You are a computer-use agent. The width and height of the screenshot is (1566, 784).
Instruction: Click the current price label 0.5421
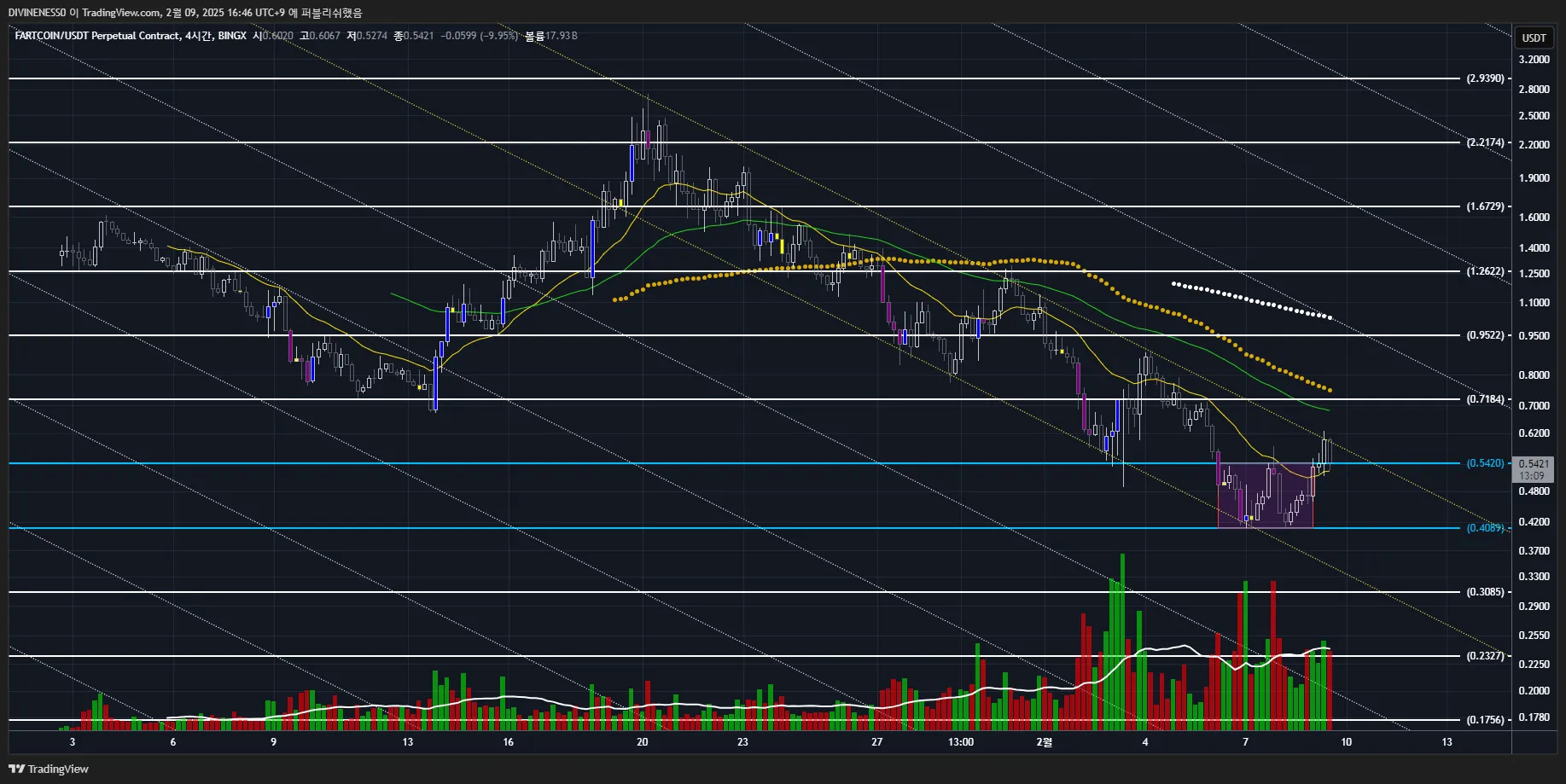pos(1533,464)
